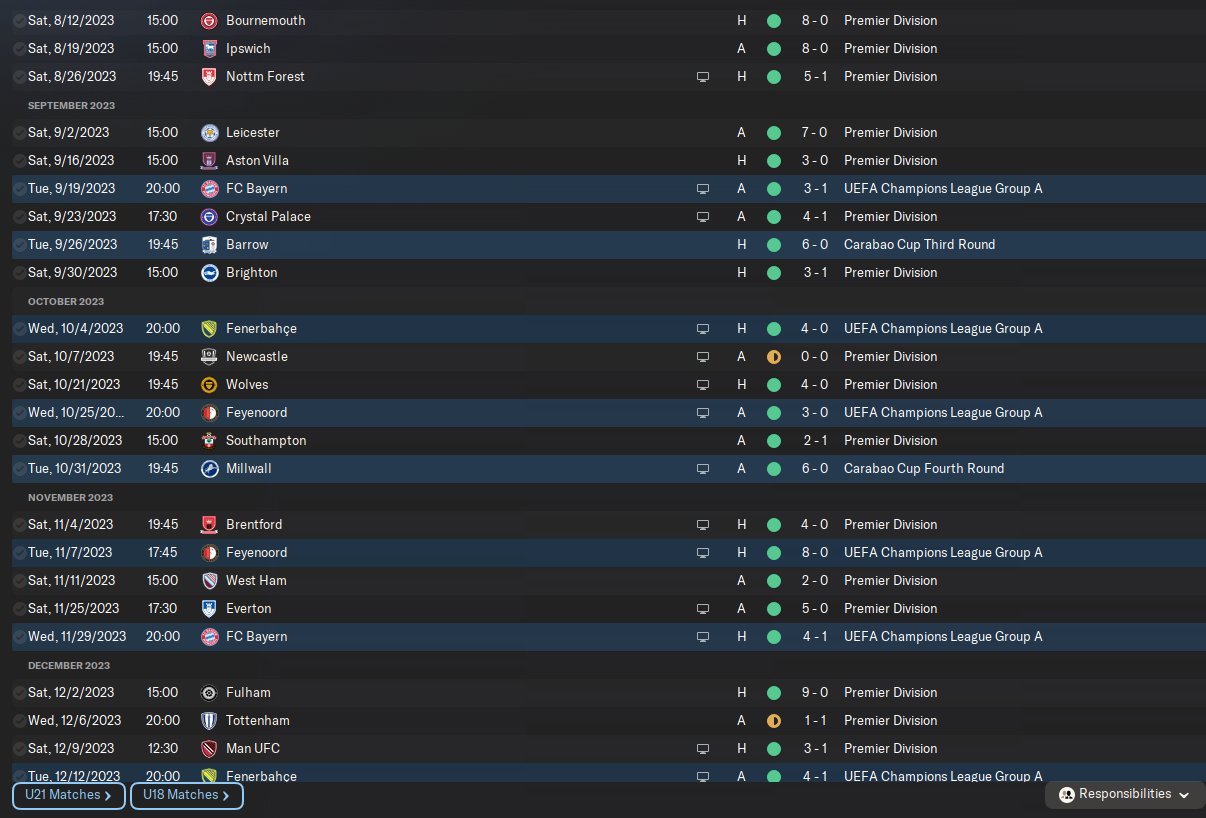Click the TV icon on the Man UFC row

pos(703,748)
